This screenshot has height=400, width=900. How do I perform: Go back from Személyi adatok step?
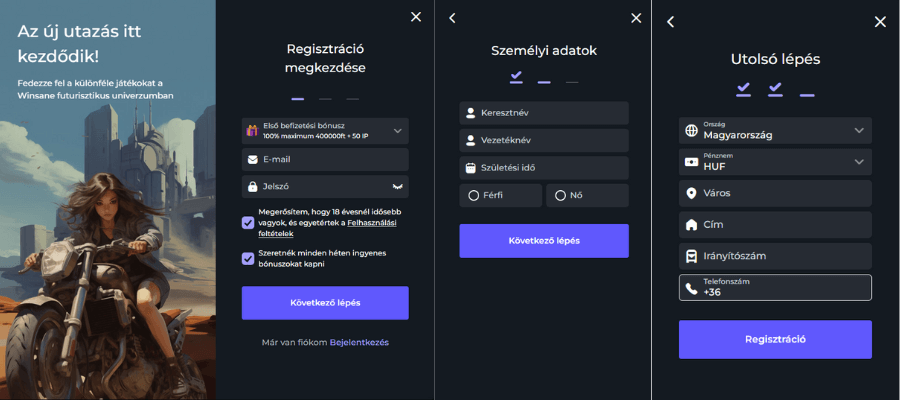(452, 18)
